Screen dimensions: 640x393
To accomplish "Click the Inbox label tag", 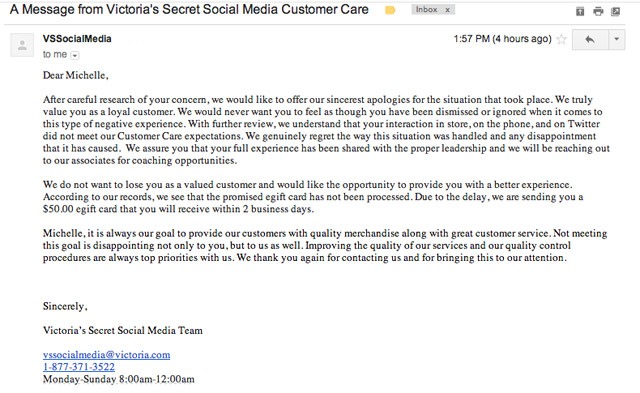I will [x=427, y=10].
